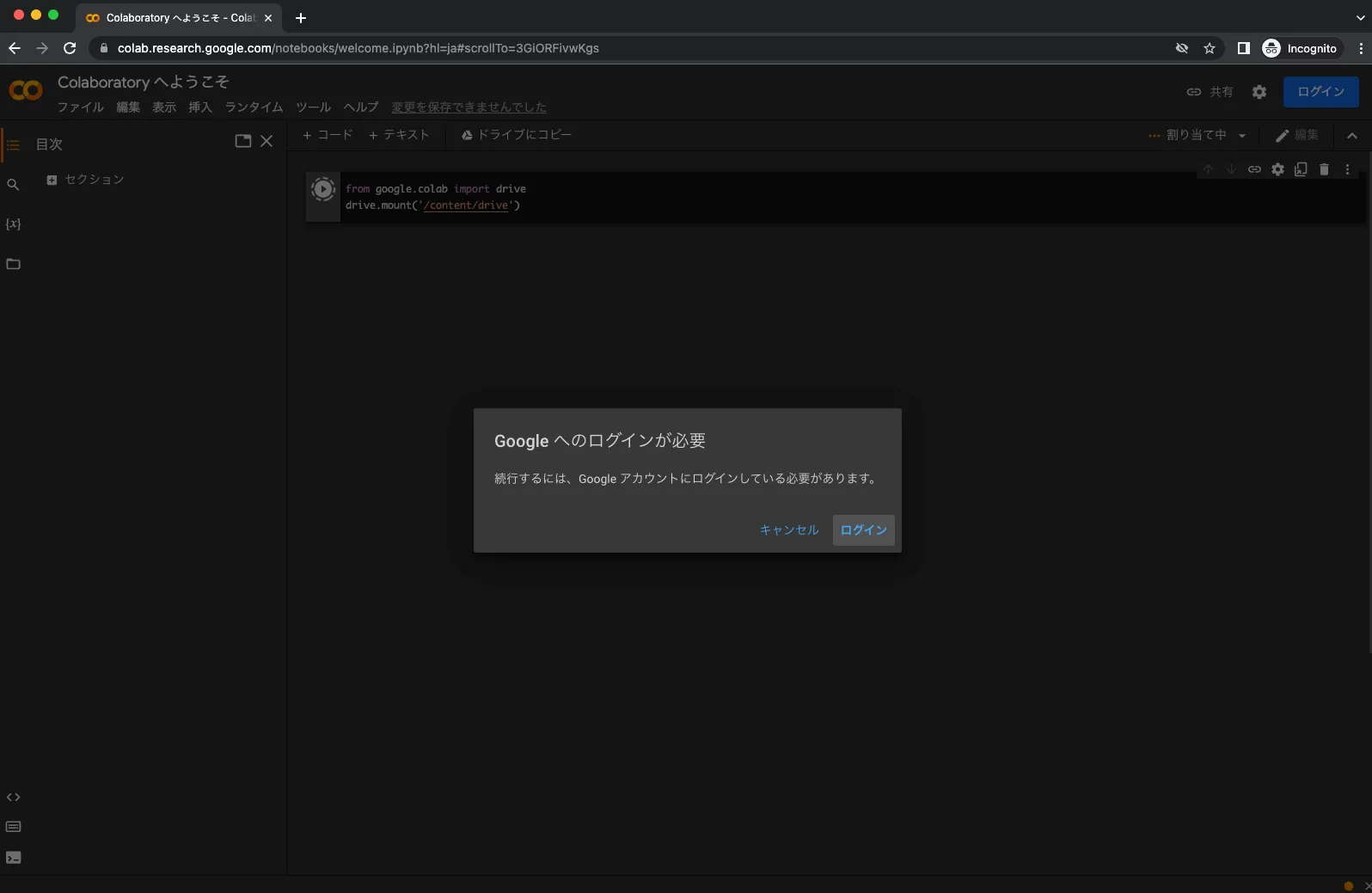Open the variables {x} panel icon
The height and width of the screenshot is (893, 1372).
click(13, 224)
